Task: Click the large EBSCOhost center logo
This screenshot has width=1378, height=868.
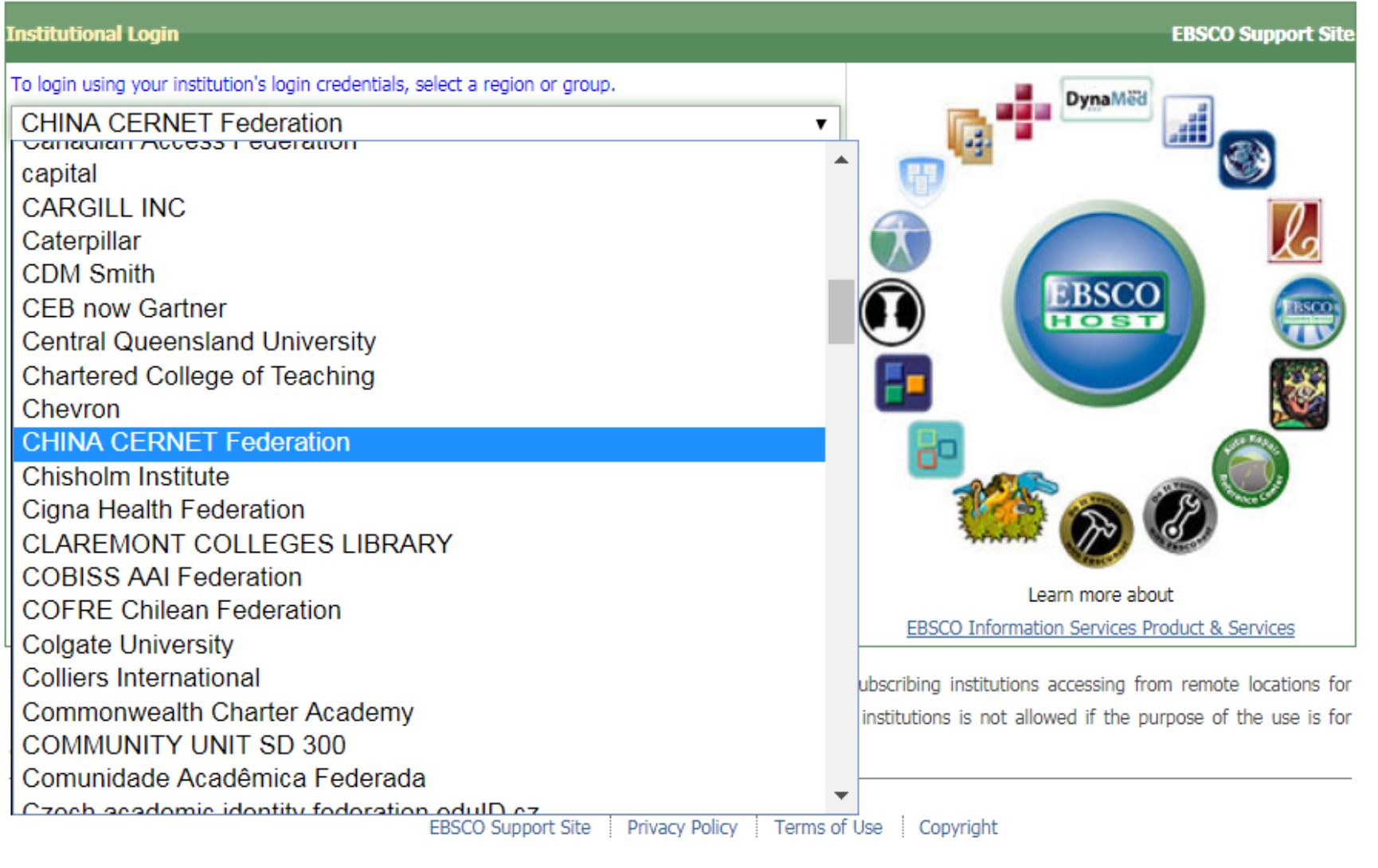Action: pos(1103,303)
